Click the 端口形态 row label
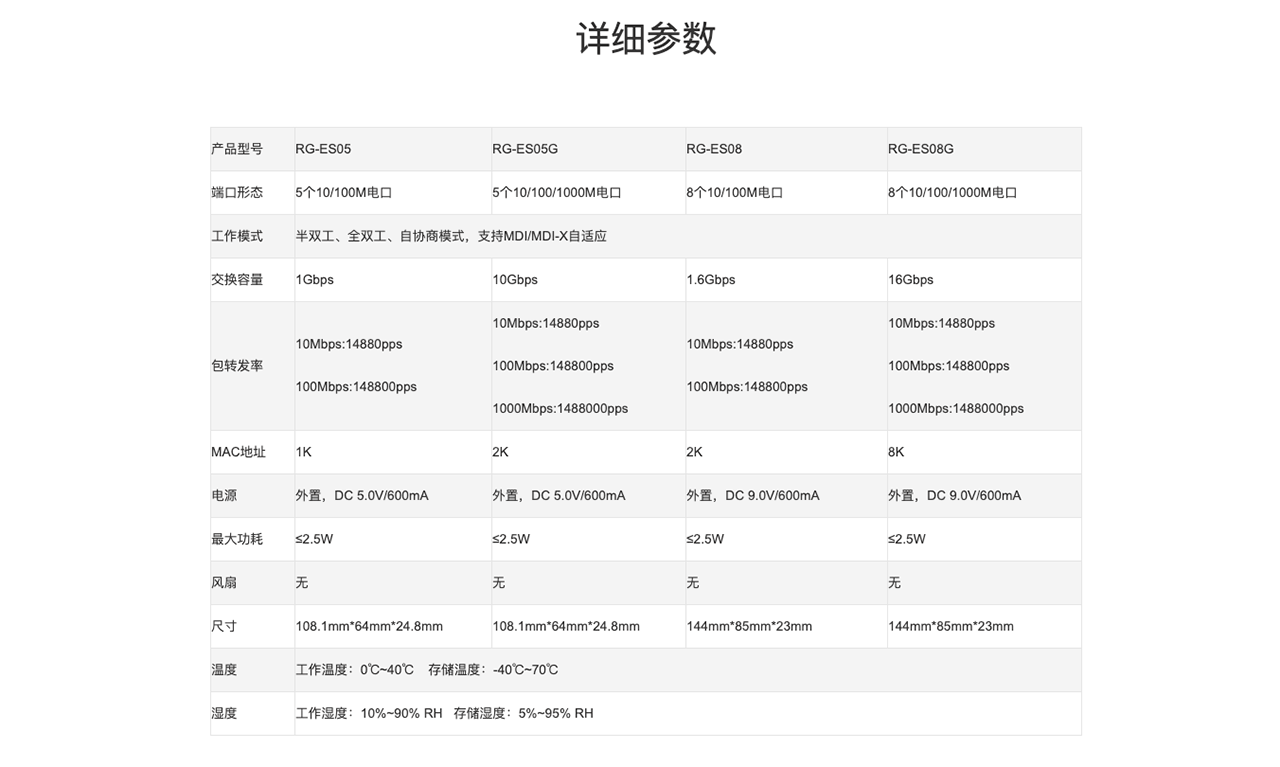Image resolution: width=1280 pixels, height=767 pixels. [237, 192]
